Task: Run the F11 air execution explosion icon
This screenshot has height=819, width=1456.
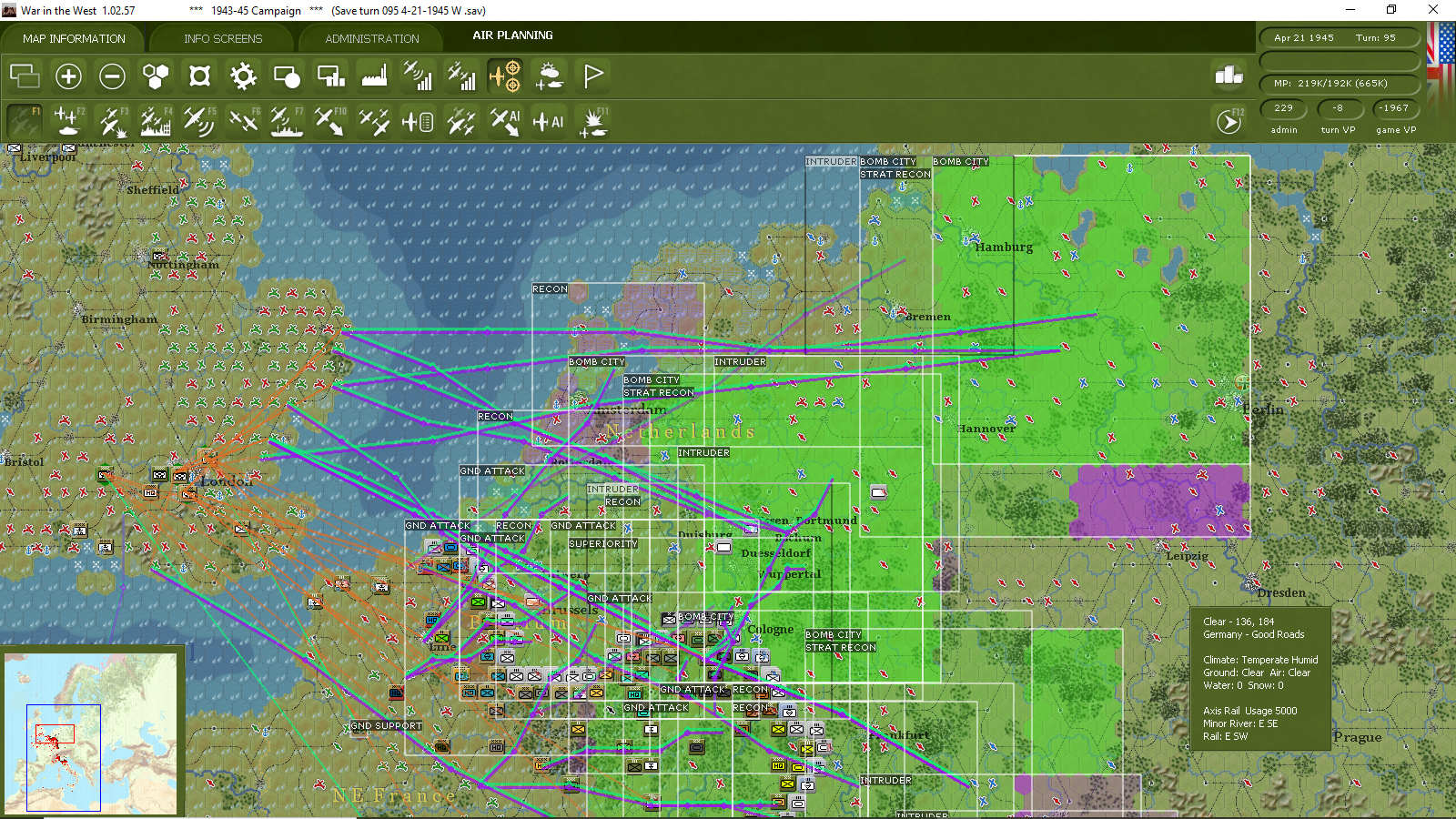Action: [592, 121]
